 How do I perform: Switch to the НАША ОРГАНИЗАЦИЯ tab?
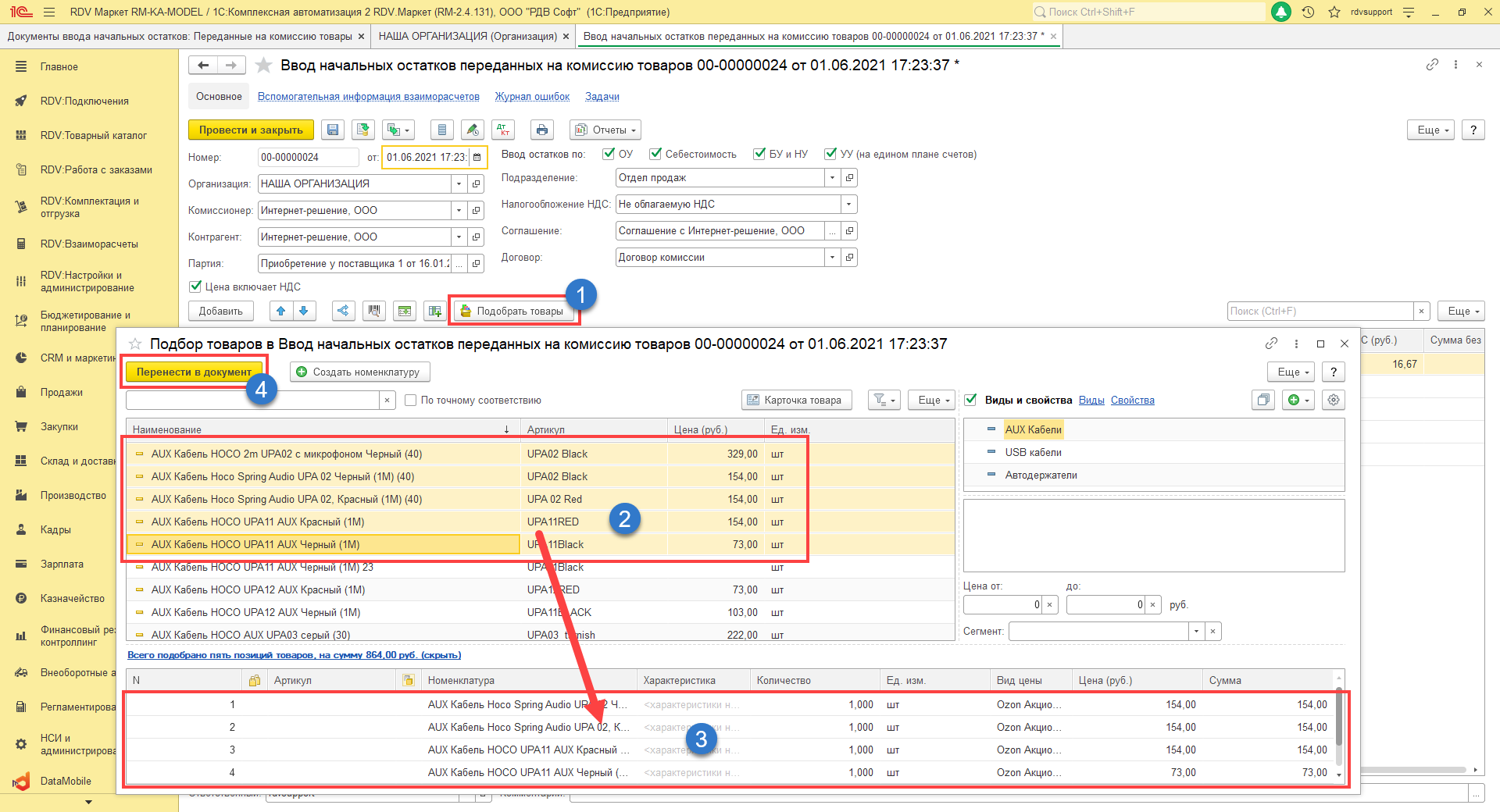point(467,36)
